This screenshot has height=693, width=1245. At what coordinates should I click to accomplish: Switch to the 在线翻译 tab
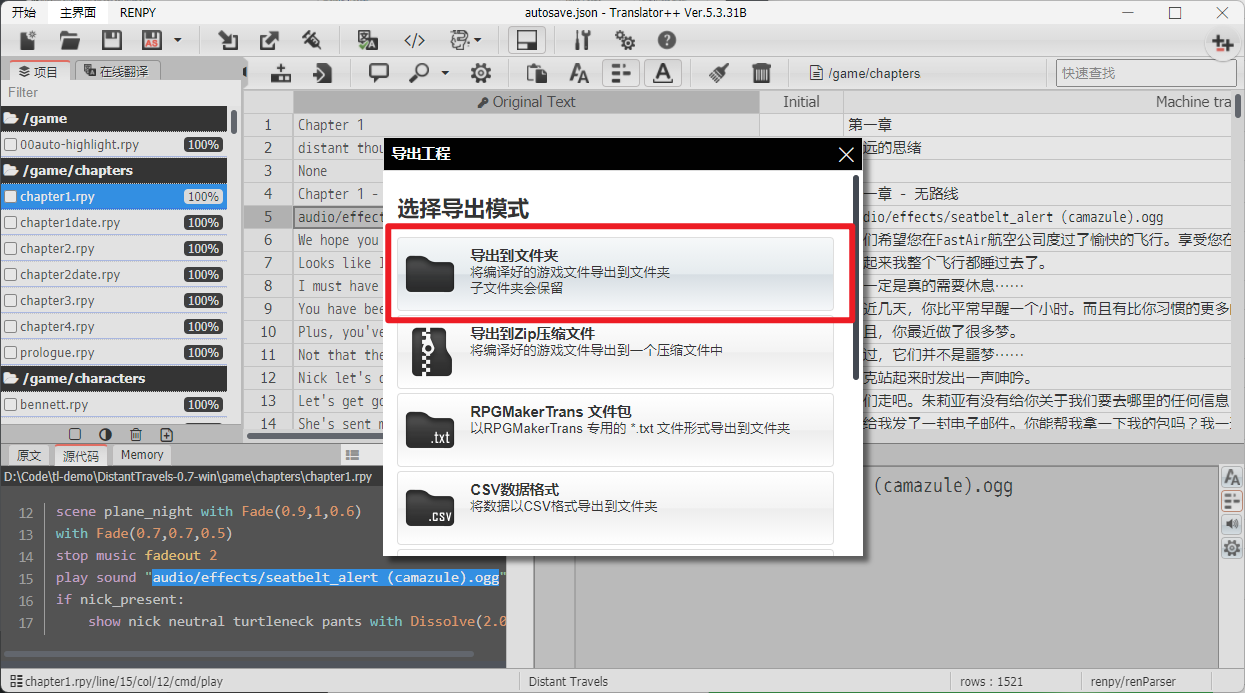(116, 71)
